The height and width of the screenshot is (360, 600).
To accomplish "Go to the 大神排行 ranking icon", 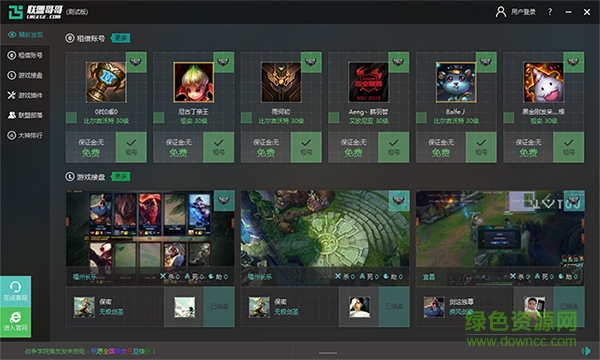I will (11, 135).
